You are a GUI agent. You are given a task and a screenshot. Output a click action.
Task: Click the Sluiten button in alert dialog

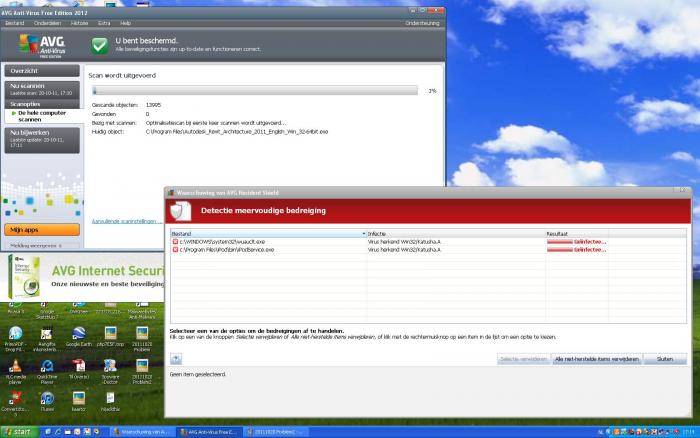click(665, 359)
